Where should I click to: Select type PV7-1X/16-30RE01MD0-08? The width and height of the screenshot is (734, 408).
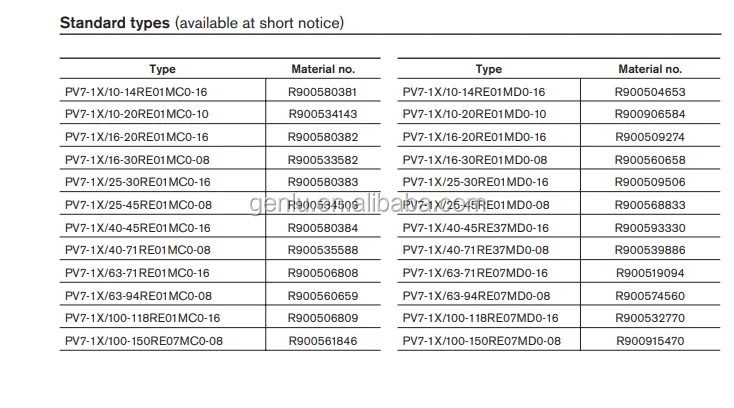tap(474, 160)
